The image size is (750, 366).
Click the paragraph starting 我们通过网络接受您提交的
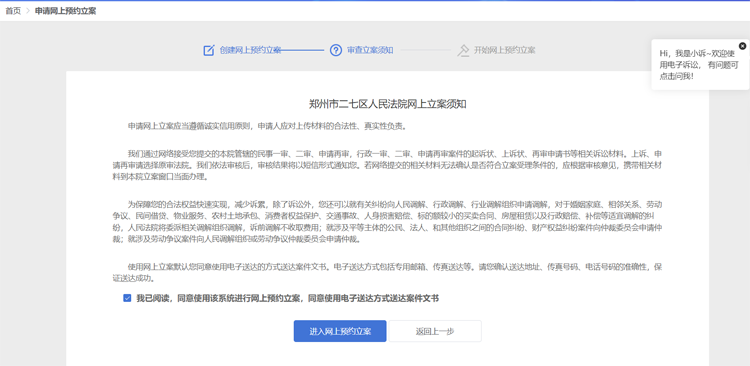tap(387, 165)
